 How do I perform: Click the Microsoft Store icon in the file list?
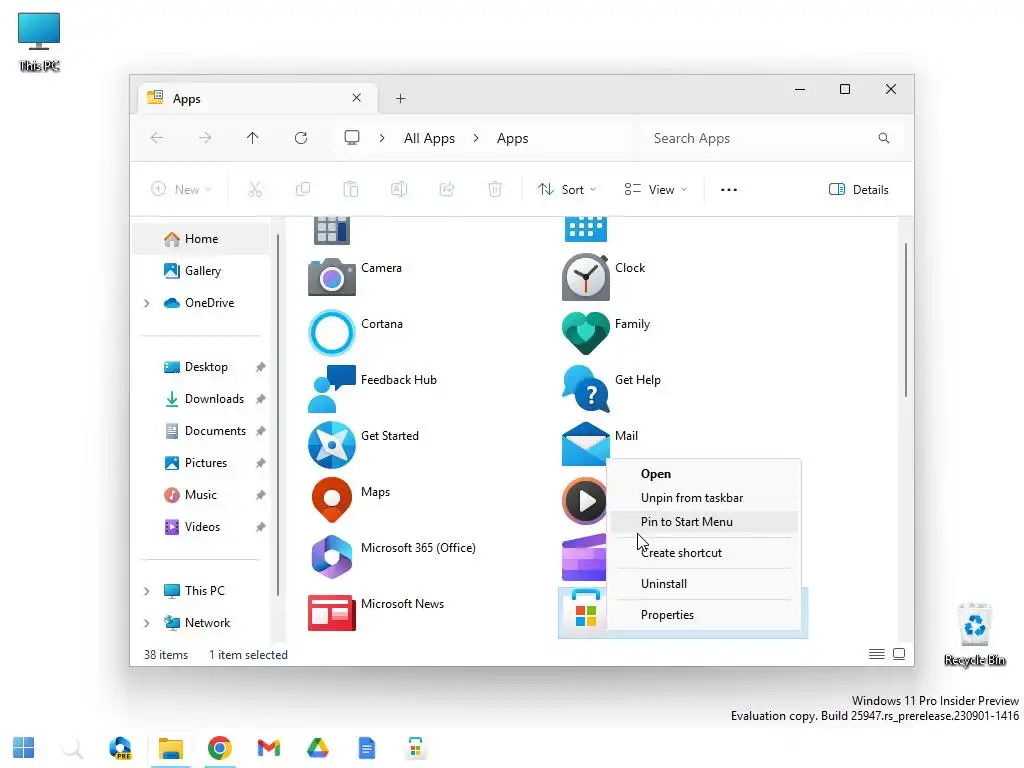pos(585,613)
